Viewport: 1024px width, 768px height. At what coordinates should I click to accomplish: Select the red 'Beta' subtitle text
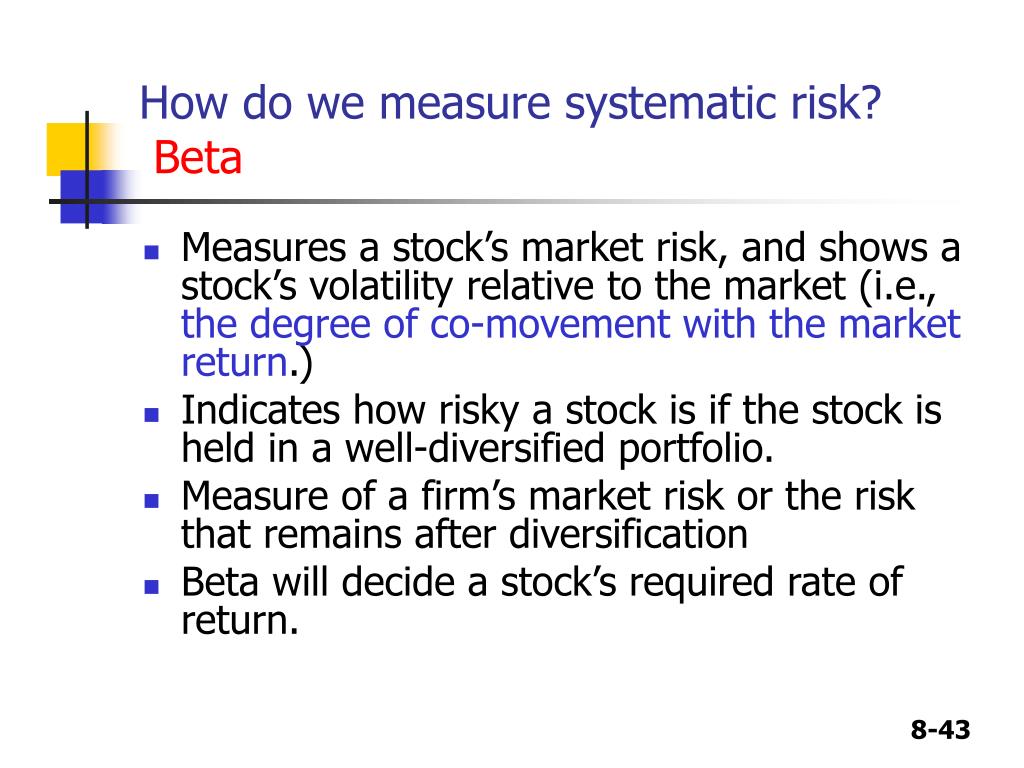(198, 158)
